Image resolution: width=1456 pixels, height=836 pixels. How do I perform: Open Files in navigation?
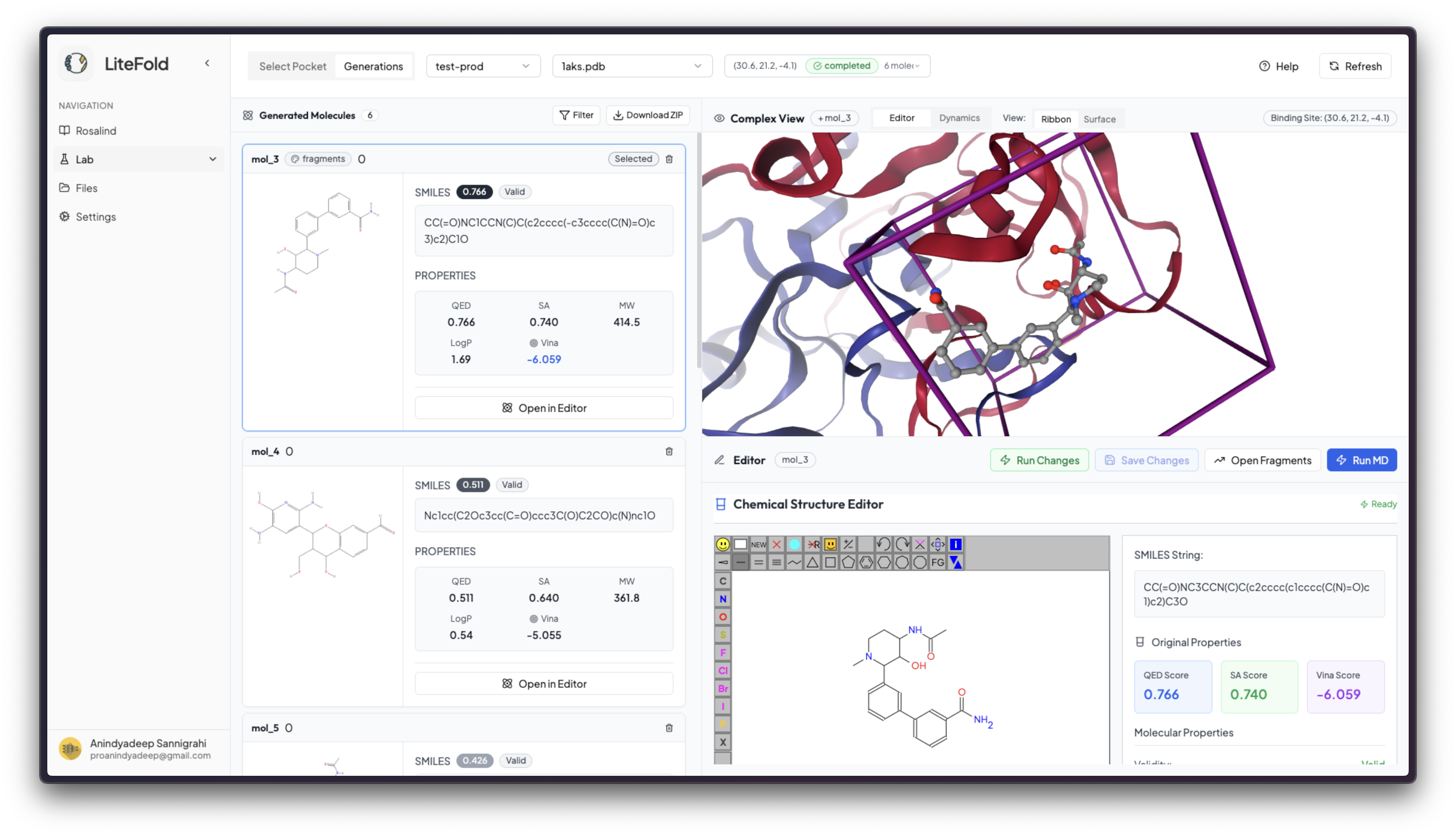139,188
